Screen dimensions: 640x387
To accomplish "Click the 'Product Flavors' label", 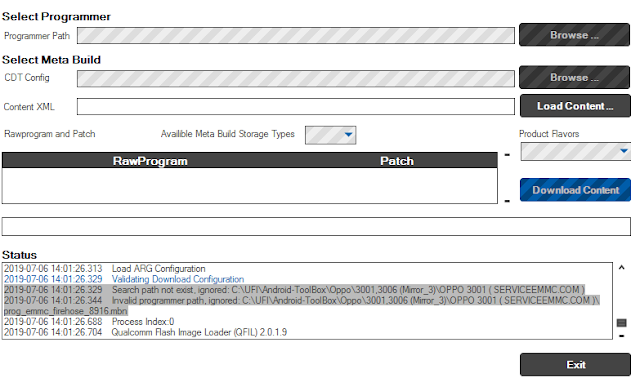I will pos(549,134).
